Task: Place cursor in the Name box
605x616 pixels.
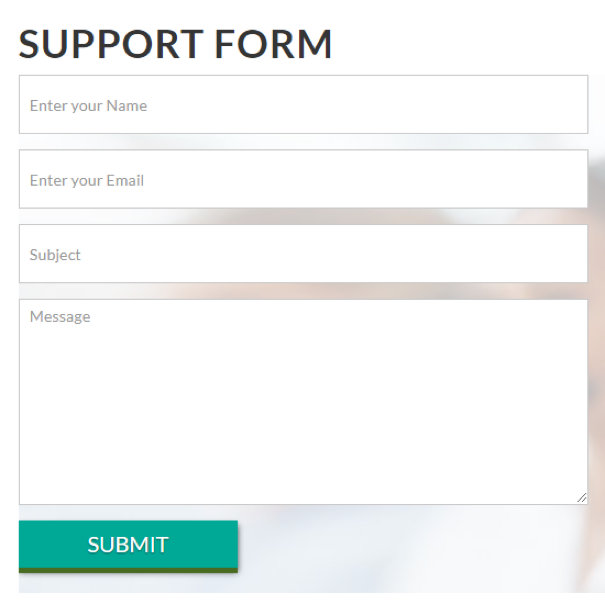Action: click(303, 105)
